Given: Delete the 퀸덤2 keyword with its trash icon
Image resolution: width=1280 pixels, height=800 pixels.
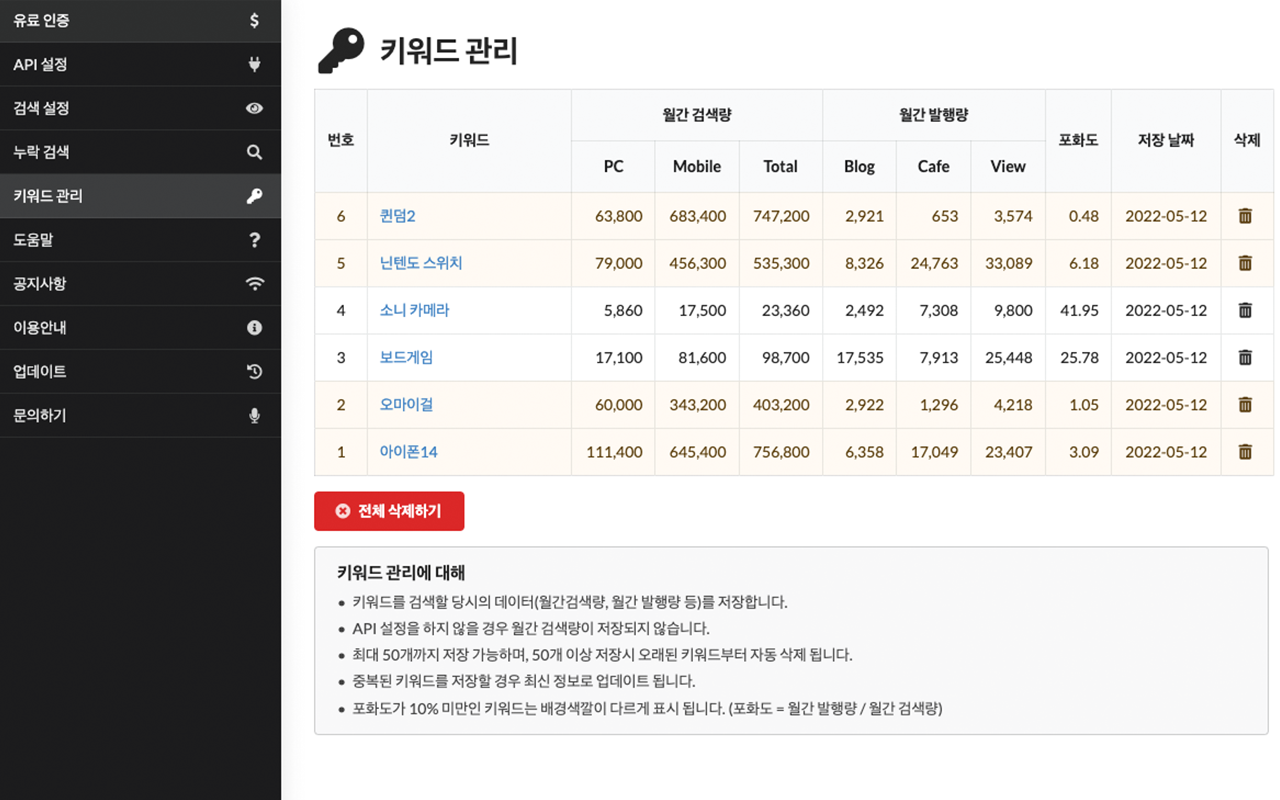Looking at the screenshot, I should click(1245, 215).
